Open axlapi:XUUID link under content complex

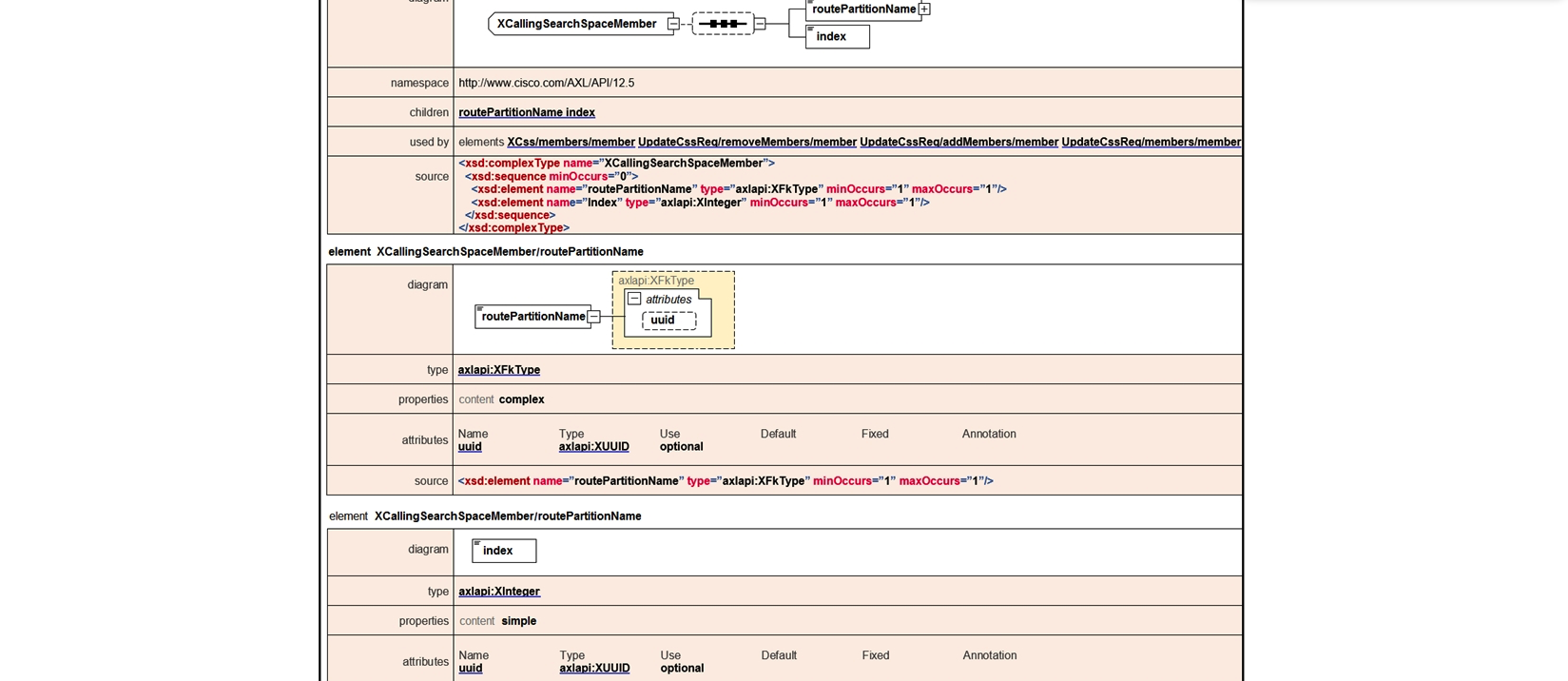pyautogui.click(x=593, y=447)
